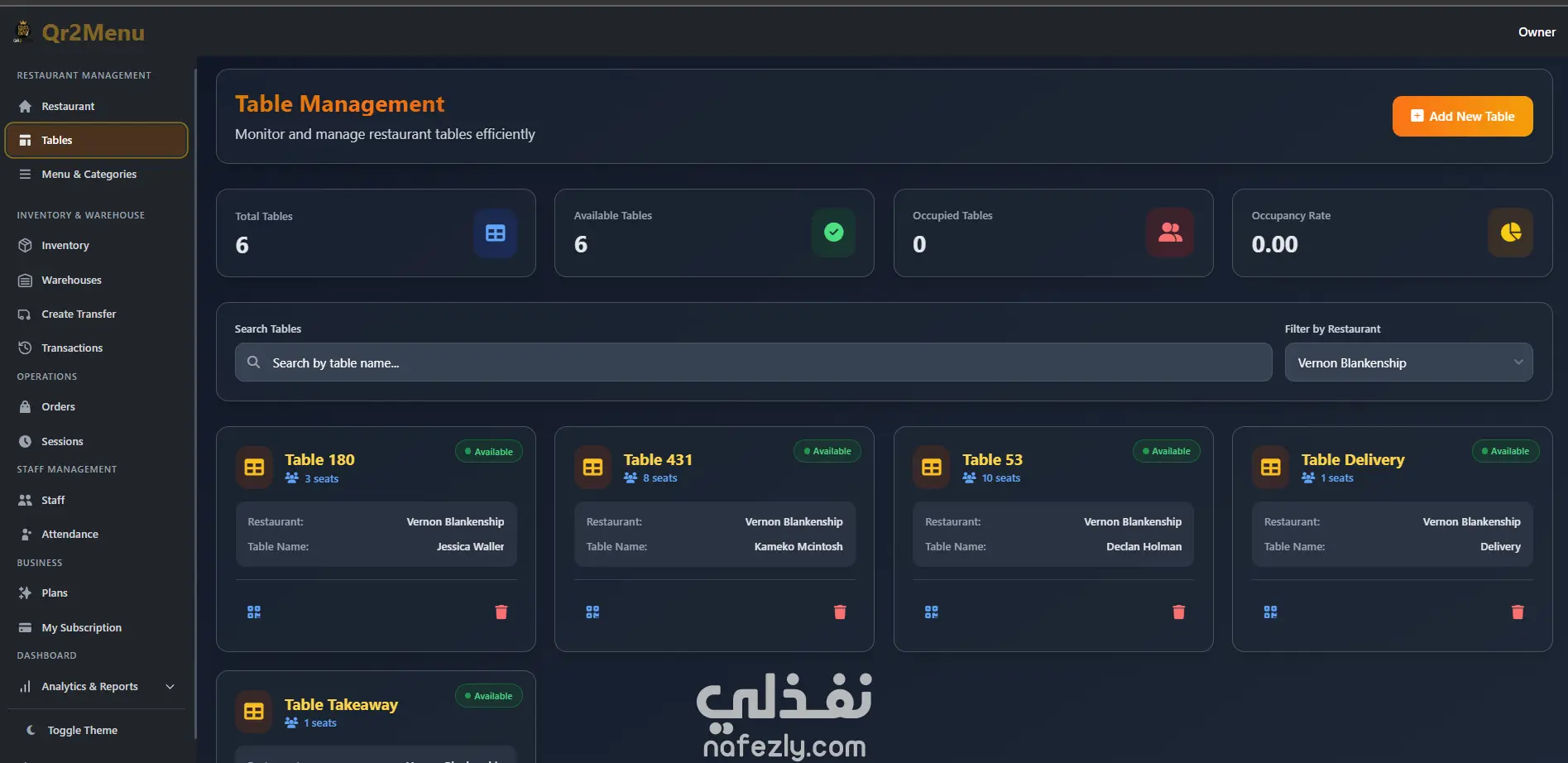The height and width of the screenshot is (763, 1568).
Task: Click the Sessions clock icon in sidebar
Action: (x=25, y=442)
